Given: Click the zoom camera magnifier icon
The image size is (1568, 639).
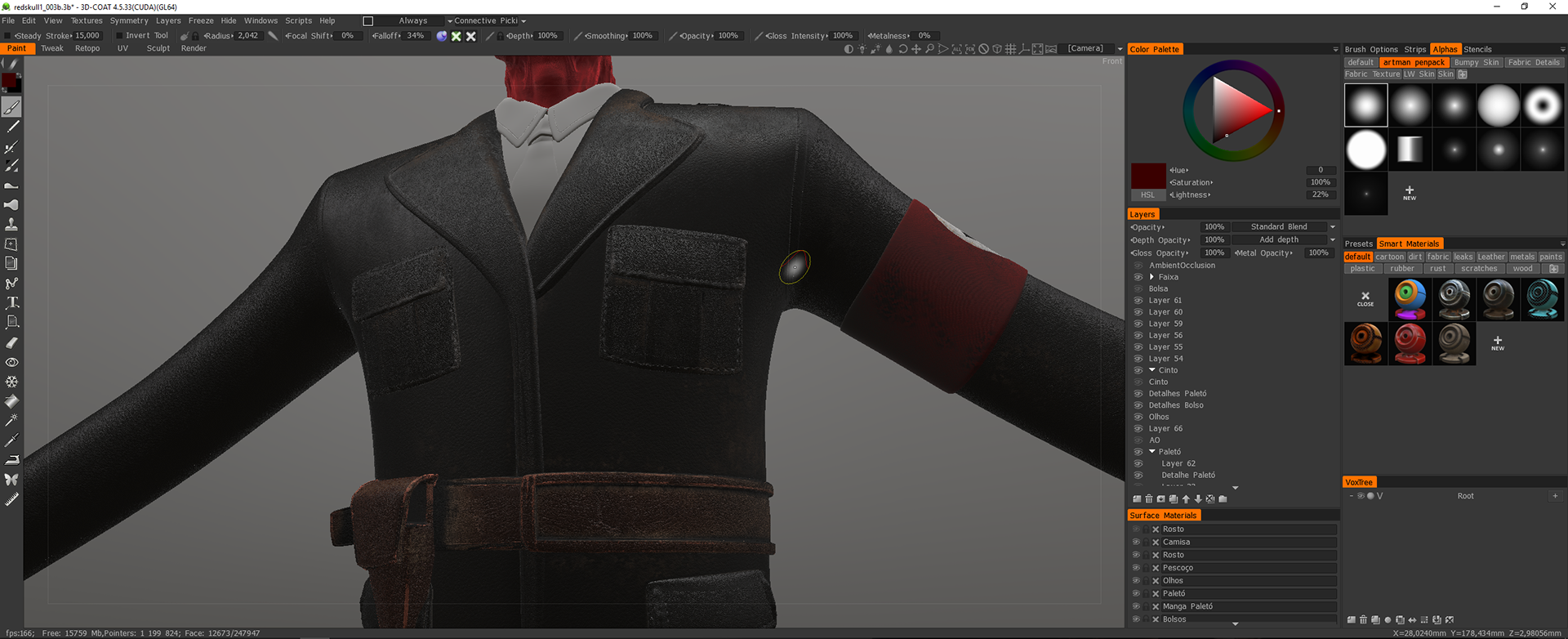Looking at the screenshot, I should [x=929, y=49].
